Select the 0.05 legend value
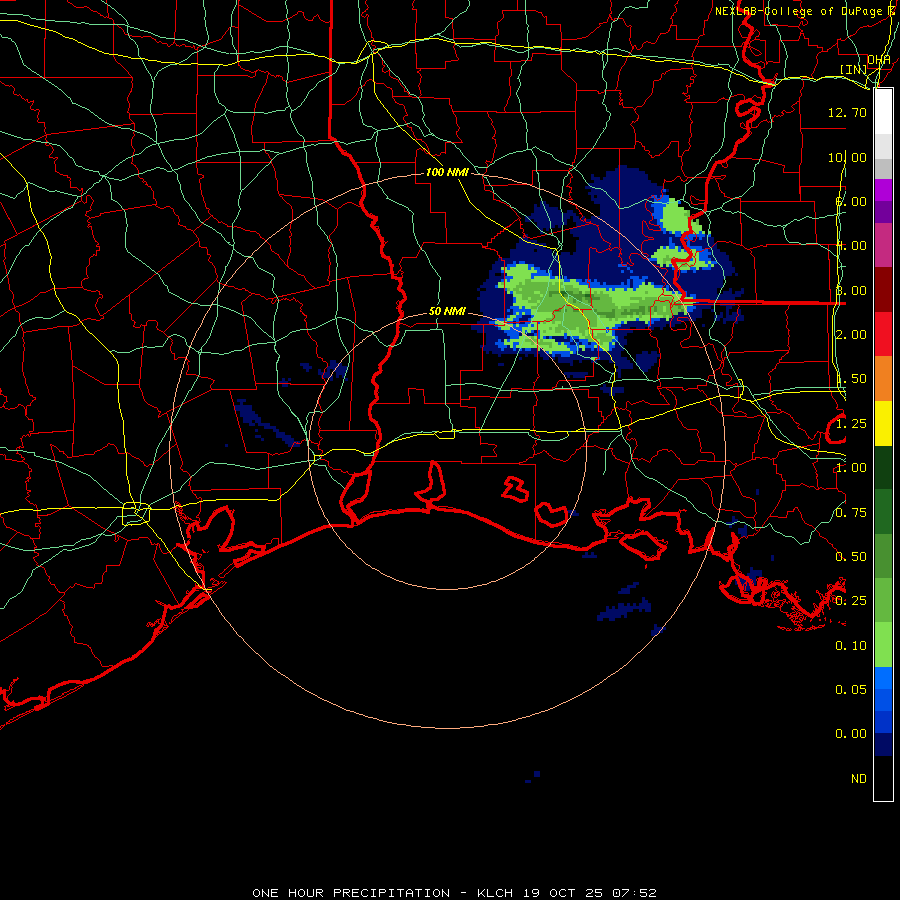Viewport: 900px width, 900px height. 851,690
